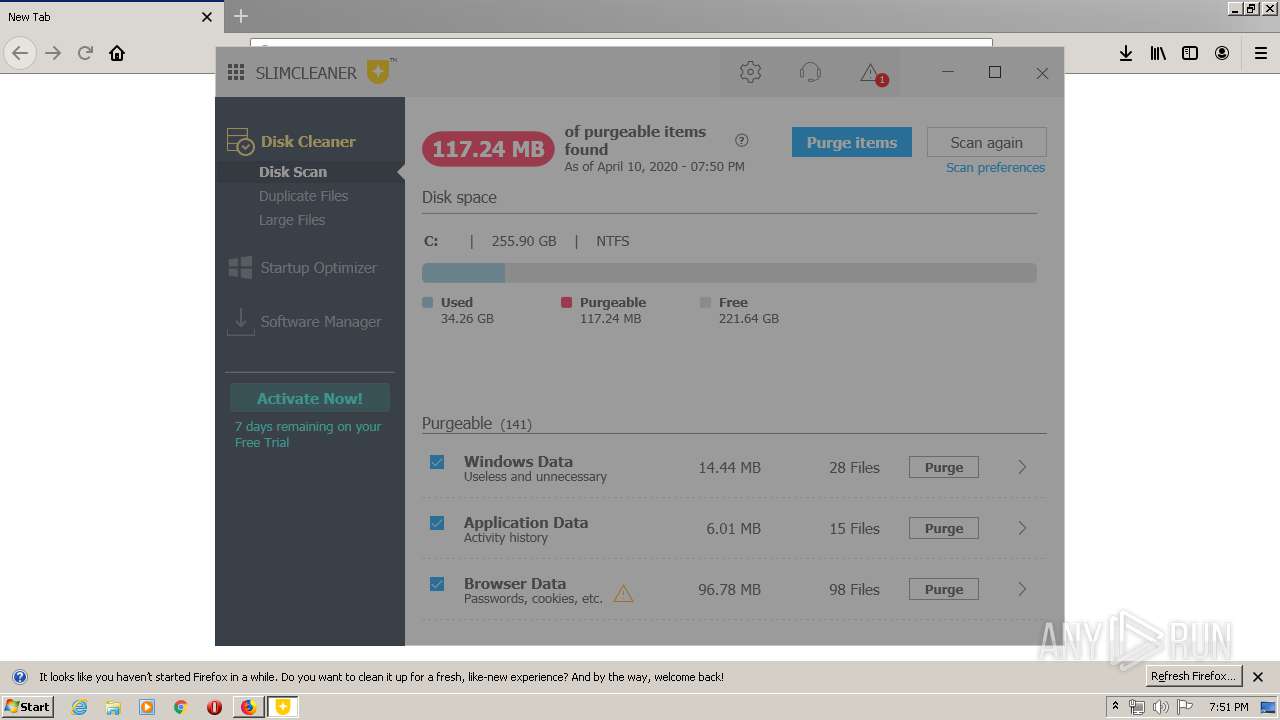Image resolution: width=1280 pixels, height=720 pixels.
Task: Click the Startup Optimizer Windows icon
Action: 240,267
